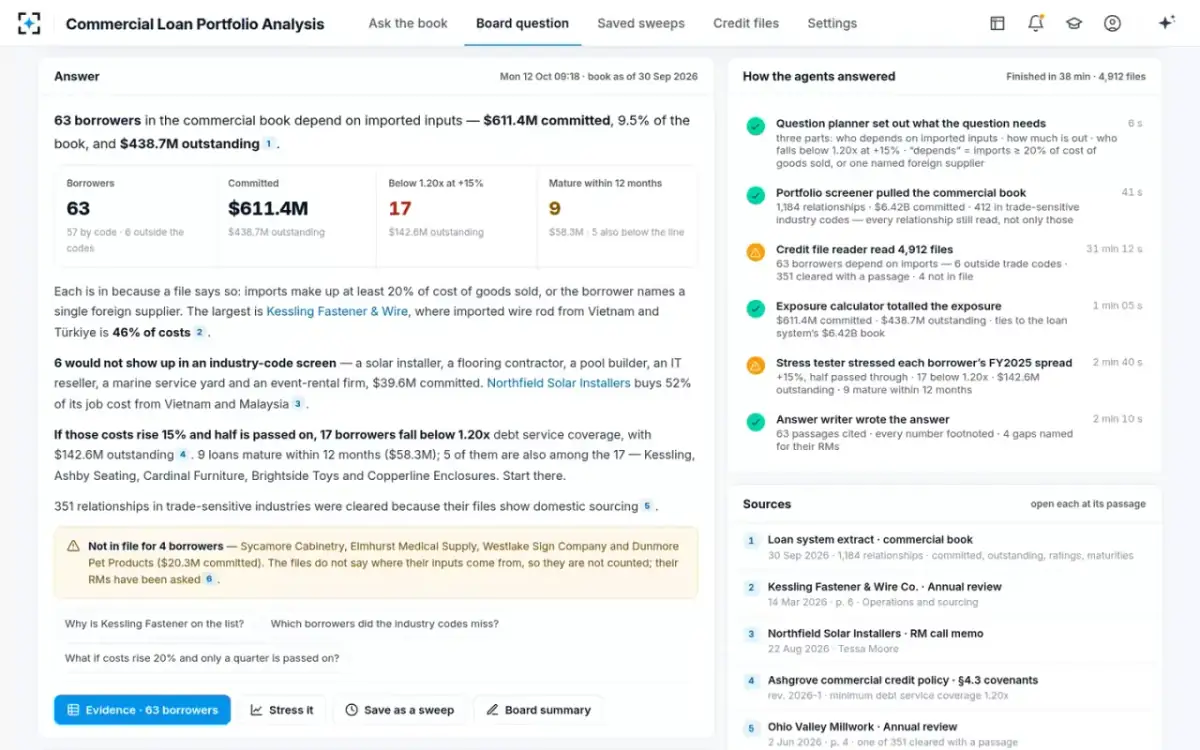Click the Credit file reader warning icon
The width and height of the screenshot is (1200, 750).
tap(756, 252)
